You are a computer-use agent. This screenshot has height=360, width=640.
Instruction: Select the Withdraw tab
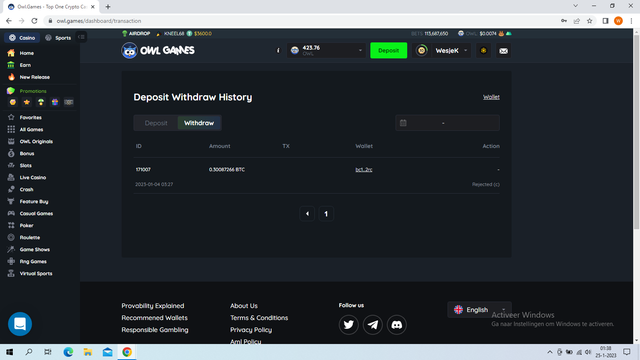tap(199, 123)
